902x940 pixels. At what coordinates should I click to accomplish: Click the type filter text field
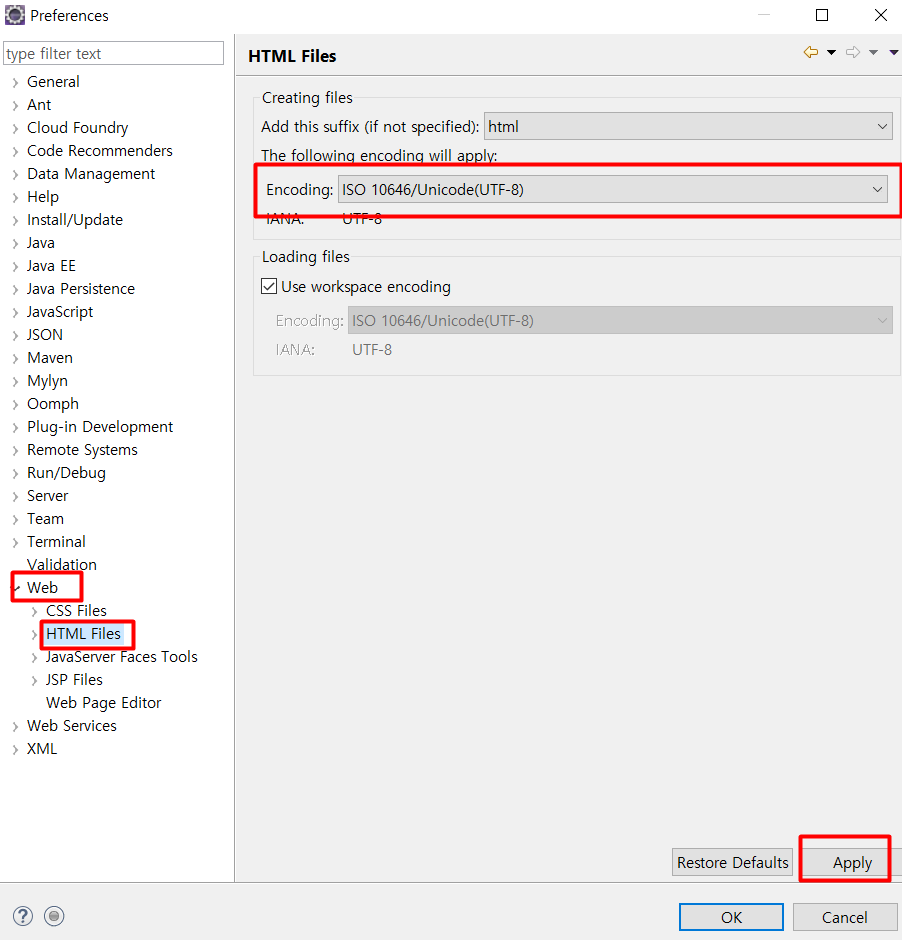point(114,53)
